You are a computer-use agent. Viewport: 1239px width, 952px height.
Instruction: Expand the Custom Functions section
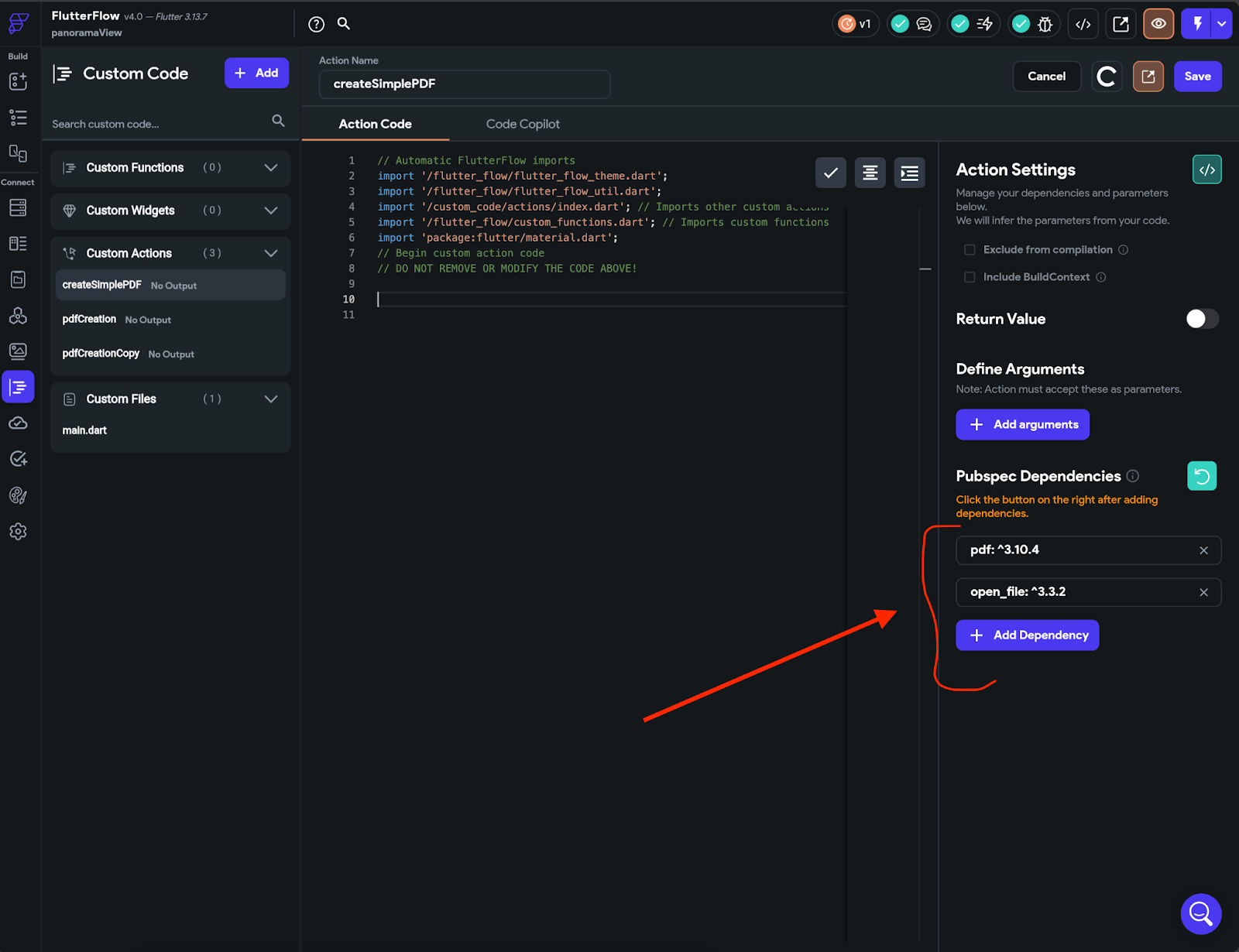click(271, 168)
